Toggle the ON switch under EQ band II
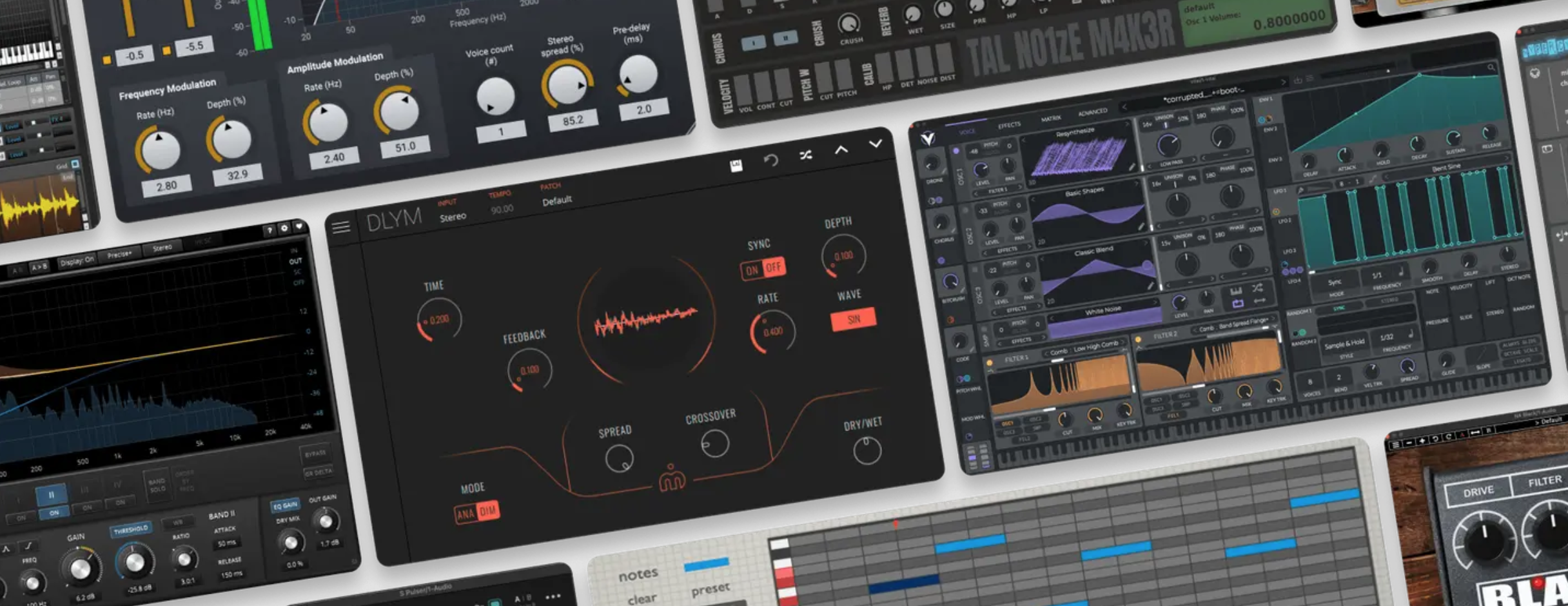Image resolution: width=1568 pixels, height=606 pixels. tap(54, 513)
